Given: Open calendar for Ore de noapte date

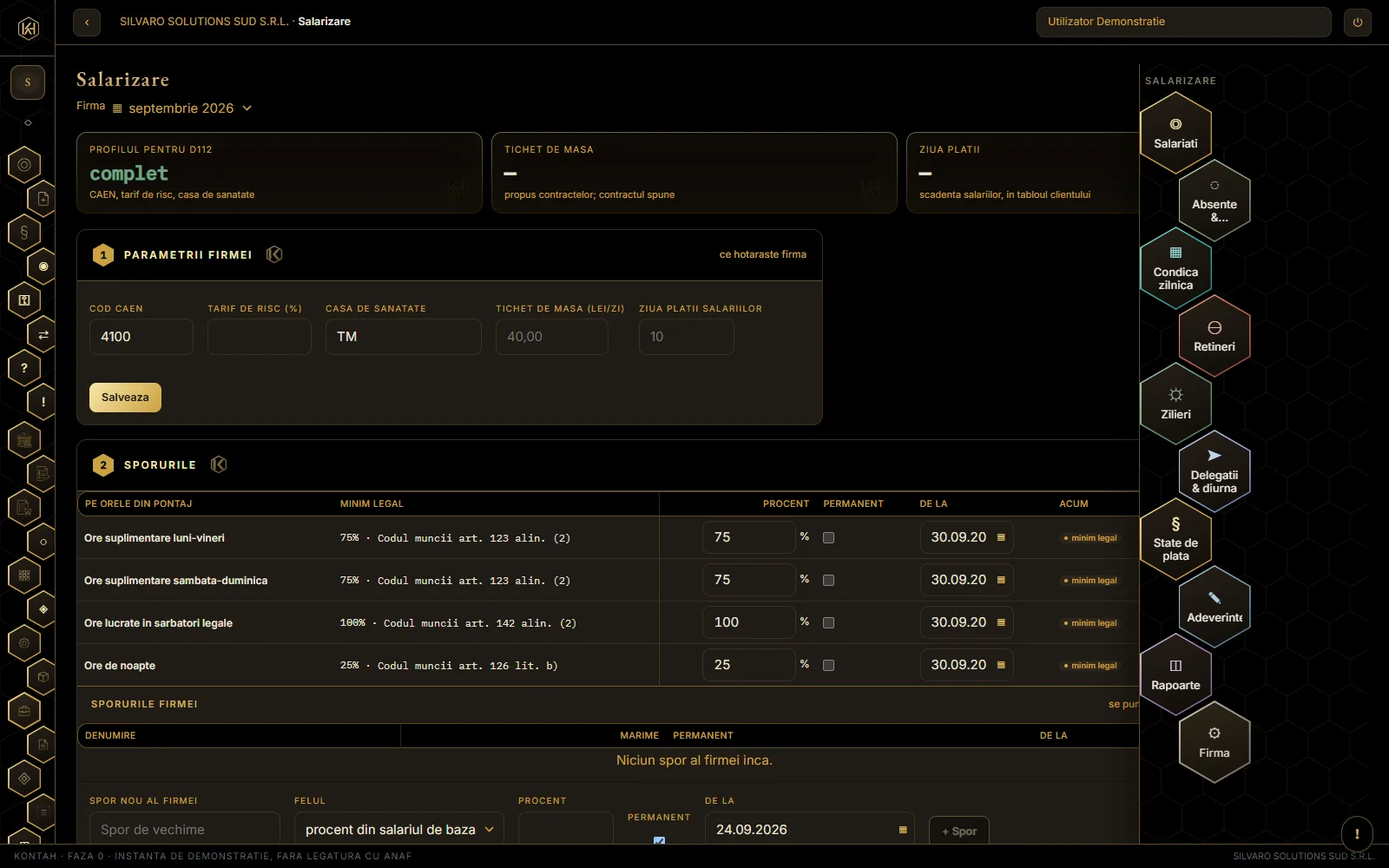Looking at the screenshot, I should [x=1001, y=666].
